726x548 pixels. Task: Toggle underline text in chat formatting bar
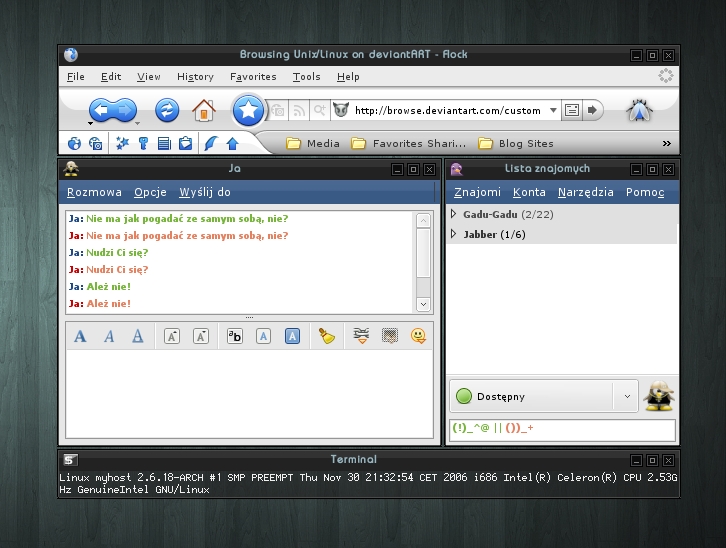(138, 336)
